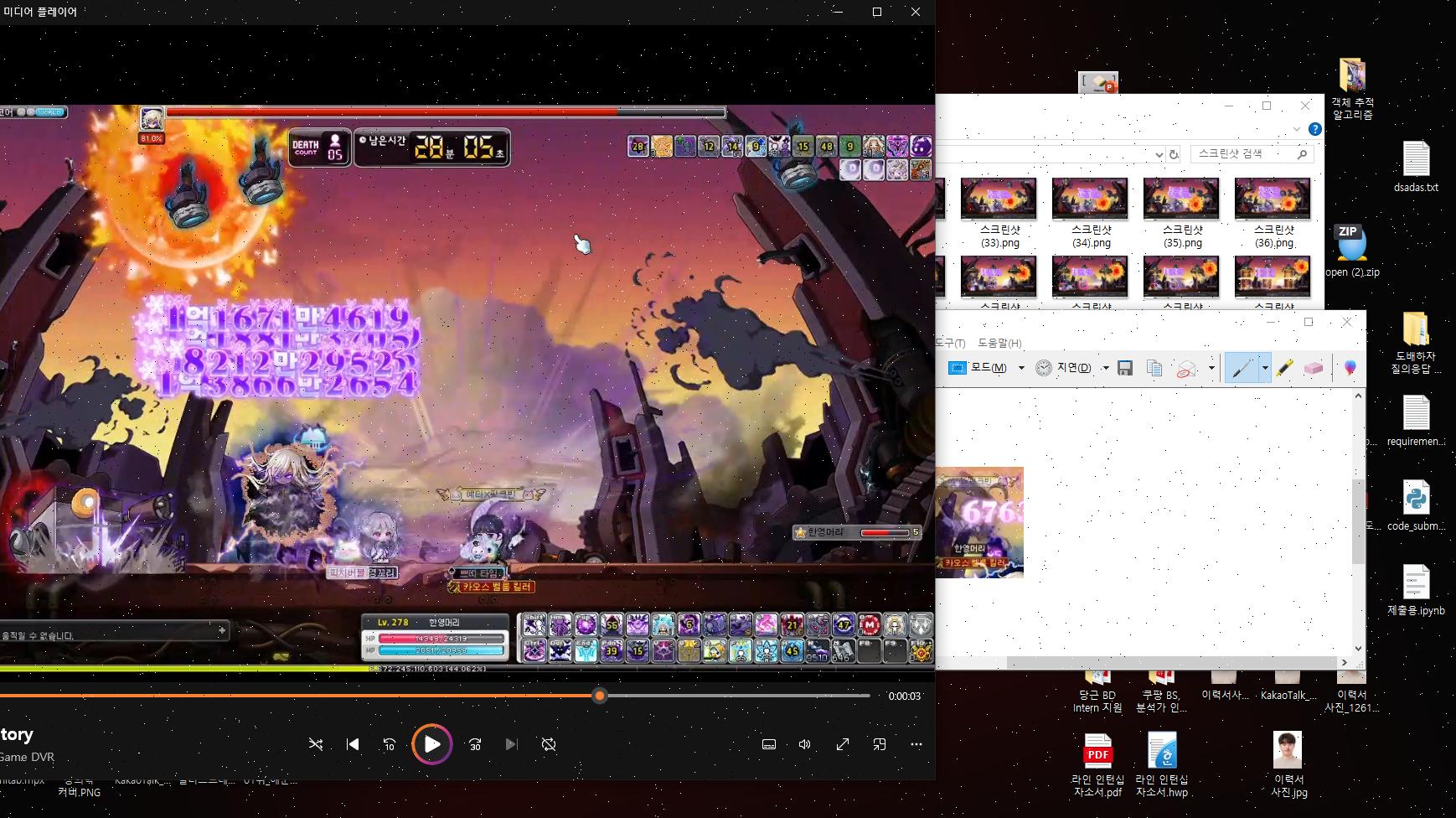This screenshot has height=818, width=1456.
Task: Select the Pen tool in Snipping Tool
Action: click(1242, 368)
